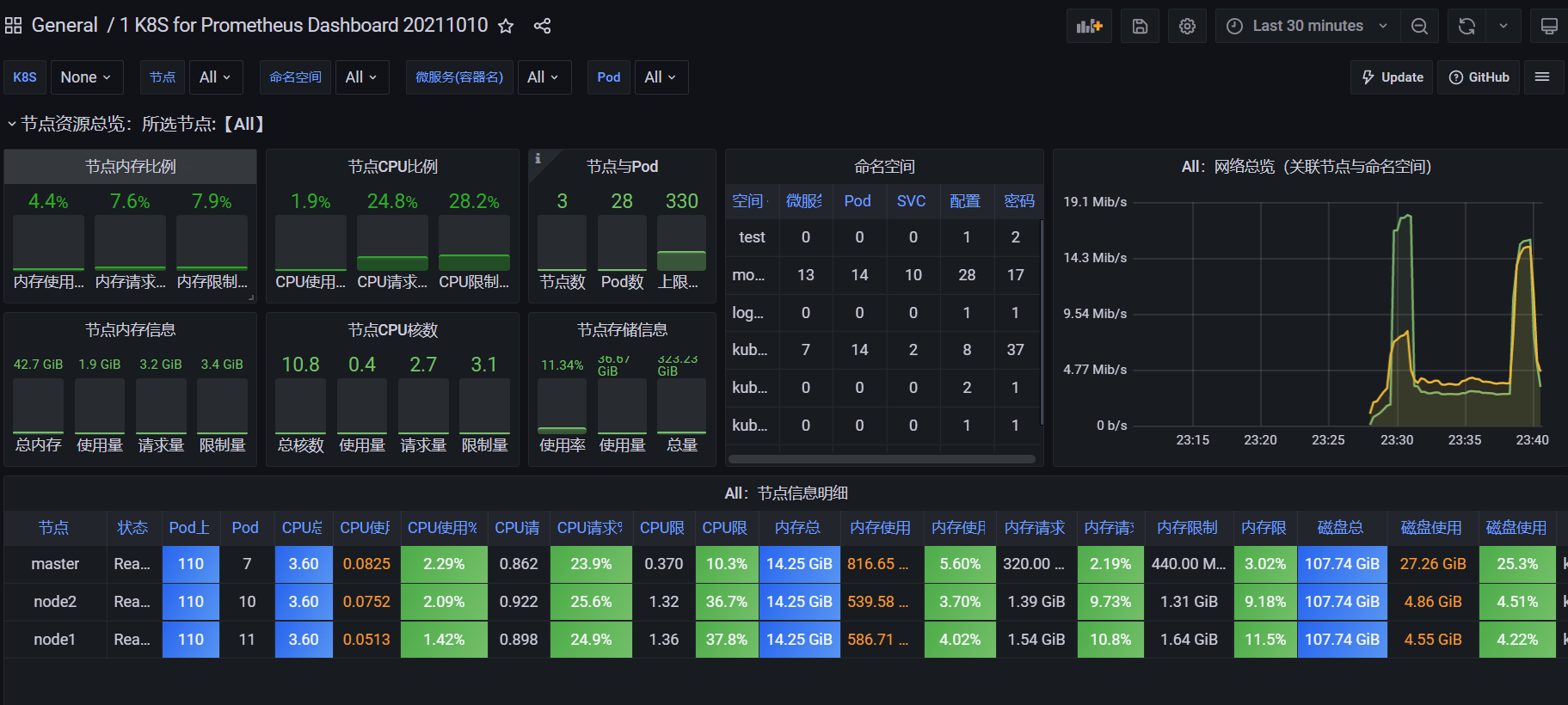Cycle the view mode monitor icon
This screenshot has height=705, width=1568.
(x=1548, y=26)
